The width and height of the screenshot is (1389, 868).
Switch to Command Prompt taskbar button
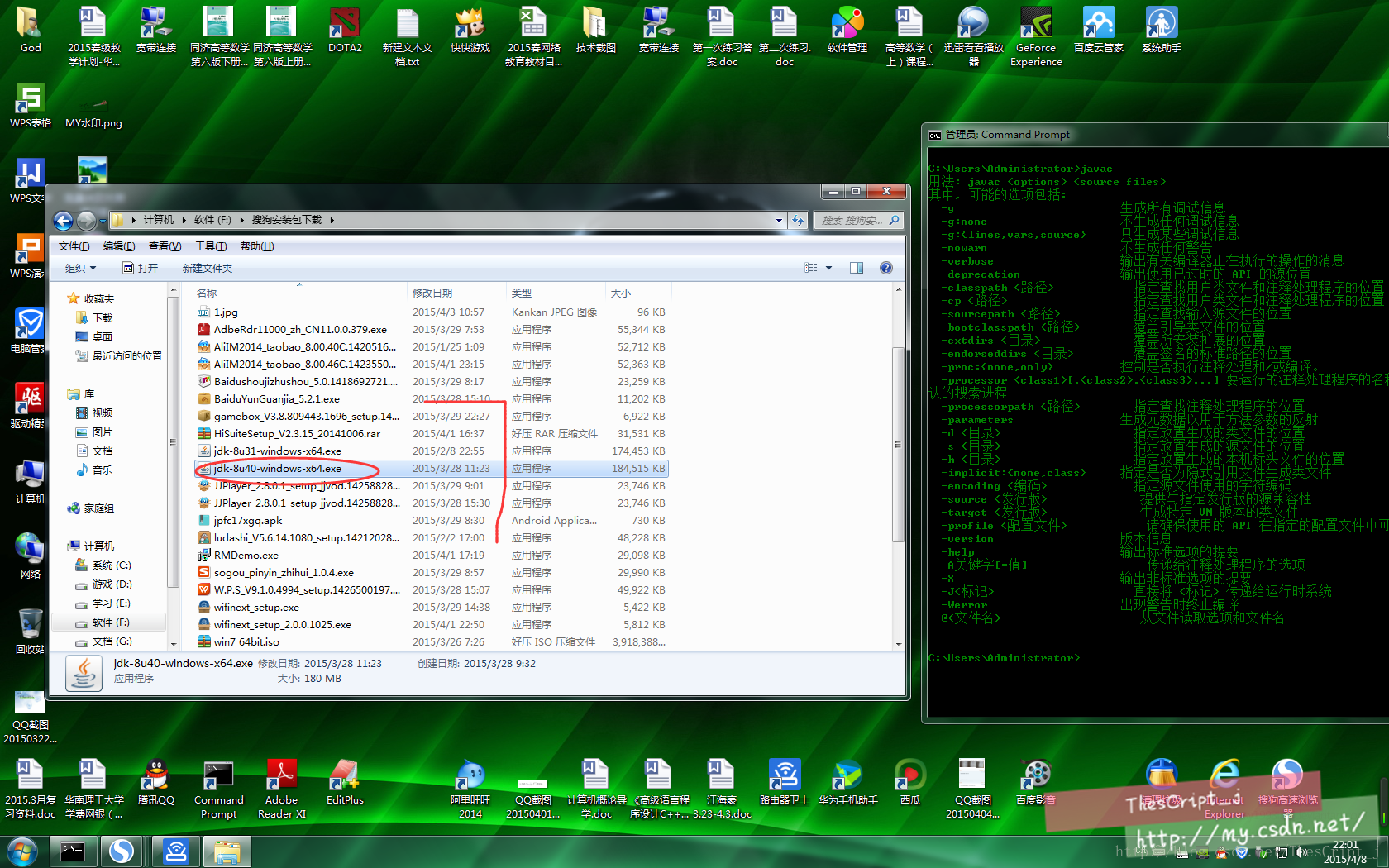[x=73, y=851]
